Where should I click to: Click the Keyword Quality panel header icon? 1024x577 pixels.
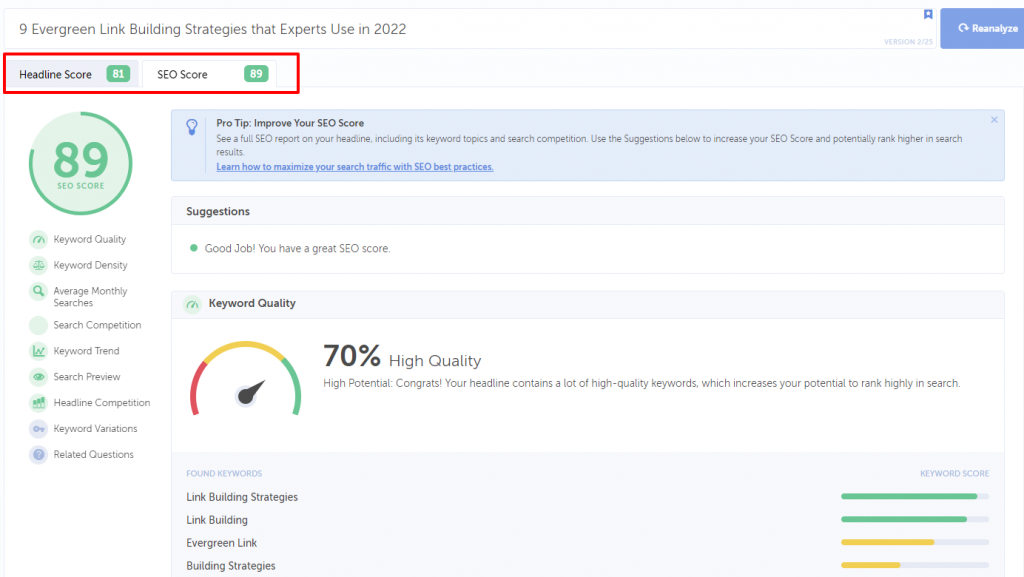(x=192, y=304)
